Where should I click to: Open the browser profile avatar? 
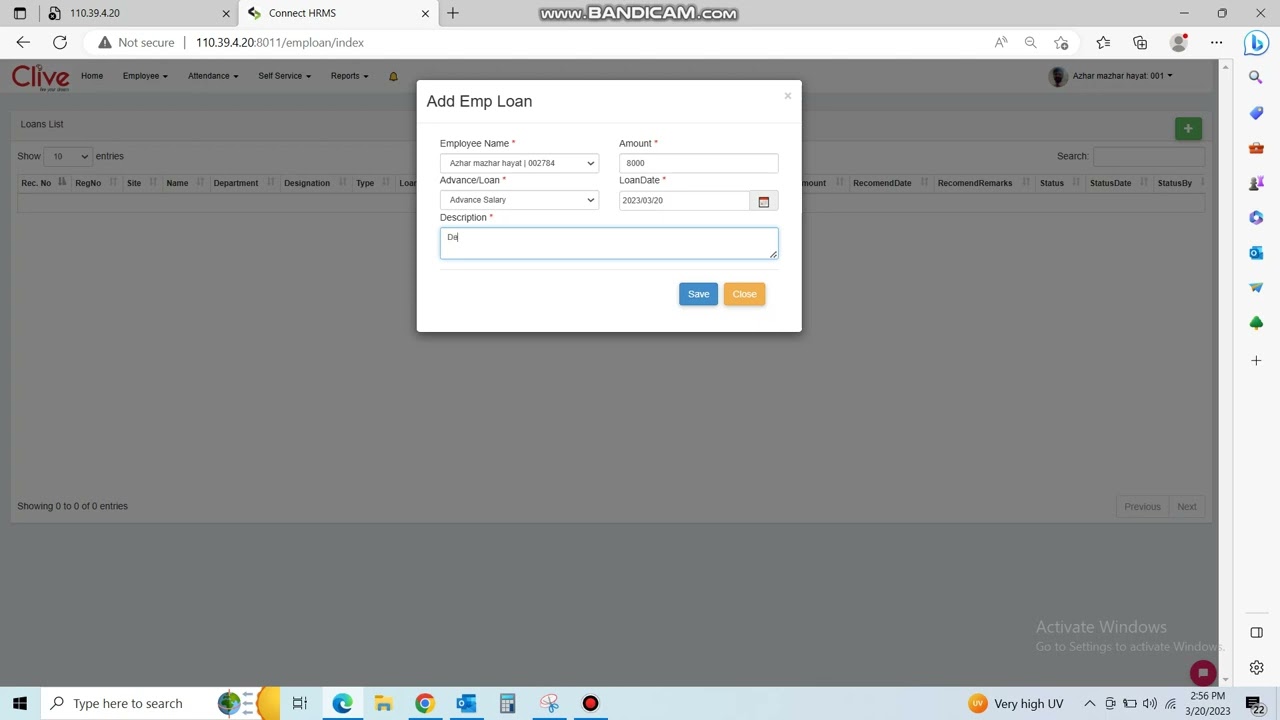coord(1179,42)
